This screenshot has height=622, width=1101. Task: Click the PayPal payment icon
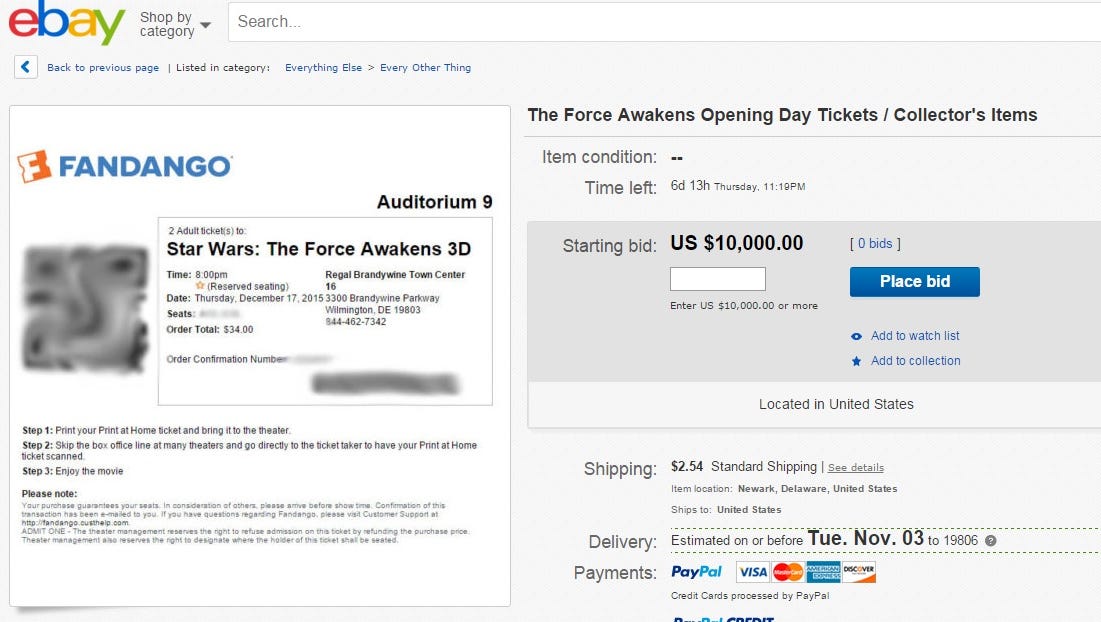click(x=696, y=571)
